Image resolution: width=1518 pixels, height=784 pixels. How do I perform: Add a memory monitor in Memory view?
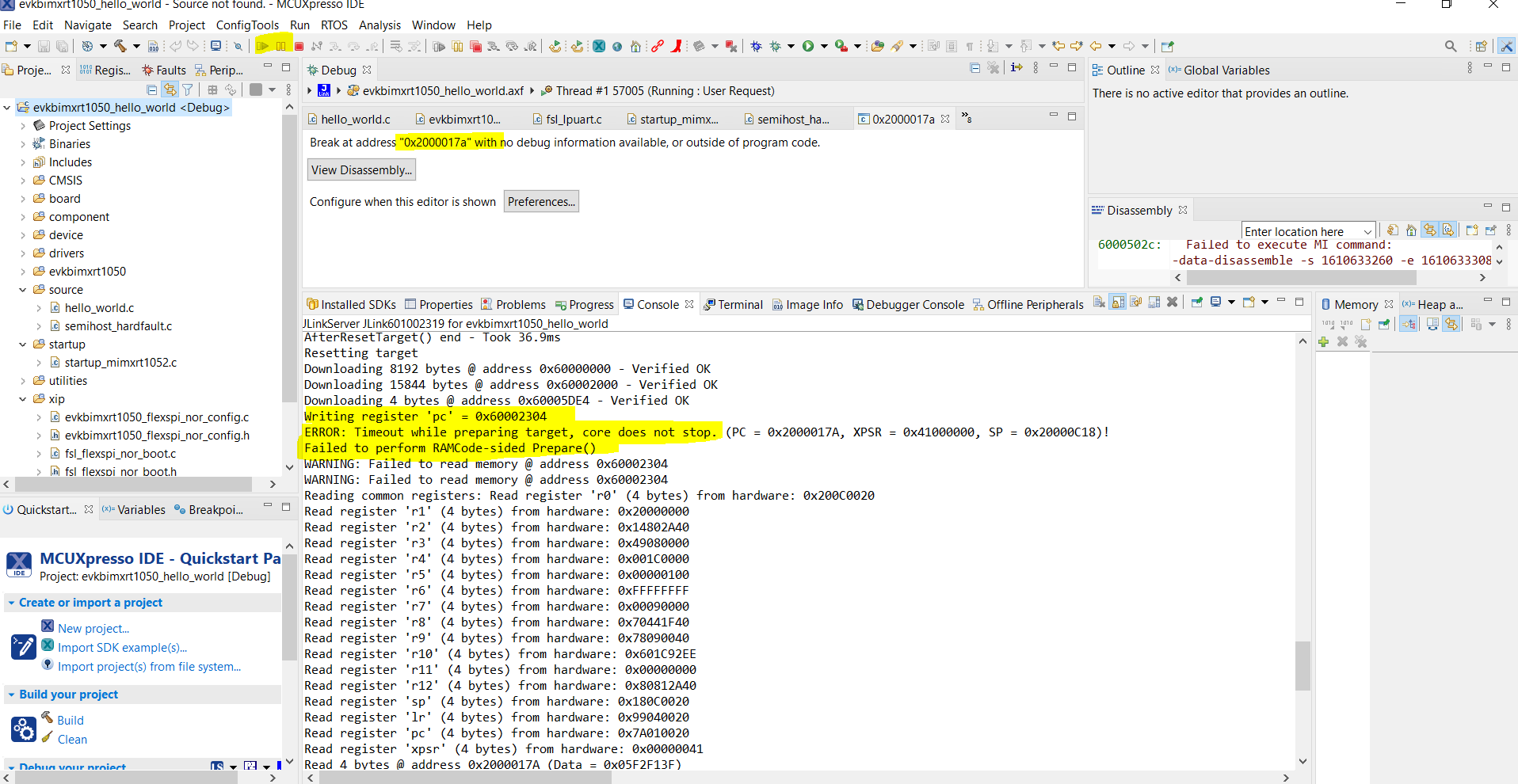point(1323,341)
